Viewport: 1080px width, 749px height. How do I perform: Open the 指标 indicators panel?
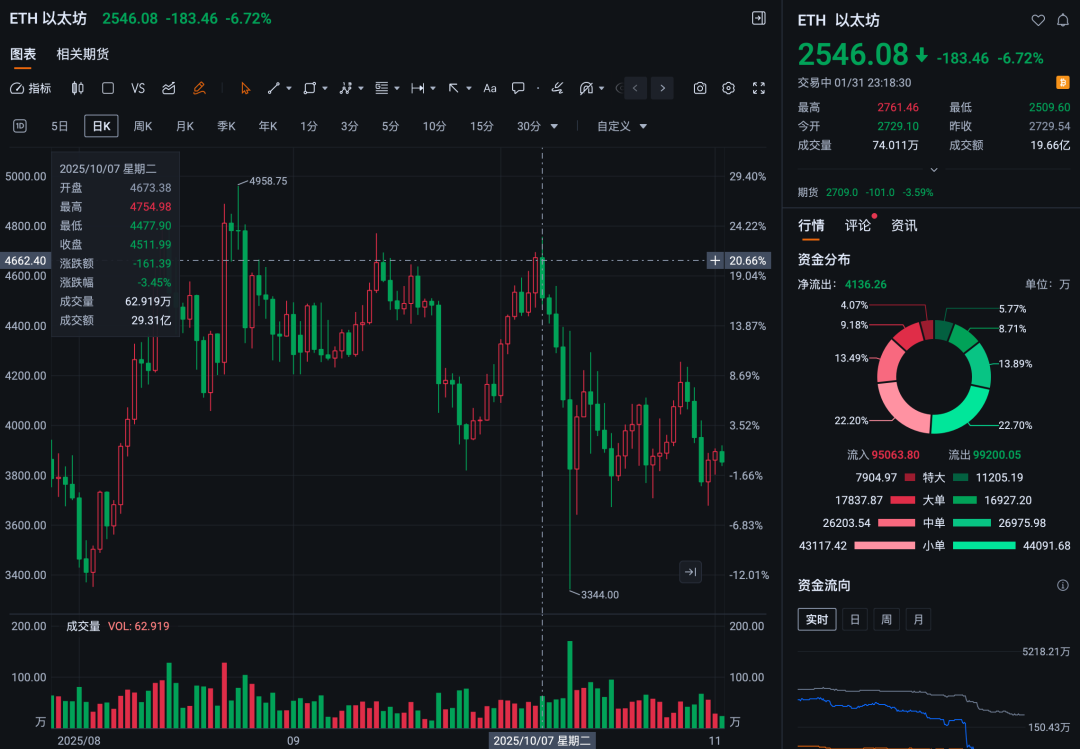[30, 88]
